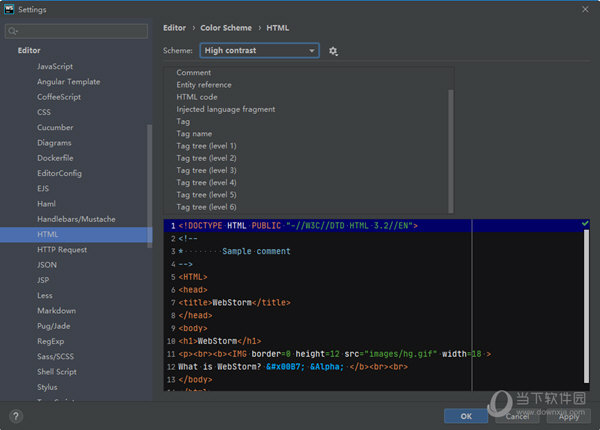Viewport: 600px width, 430px height.
Task: Select Cucumber in sidebar
Action: tap(55, 127)
